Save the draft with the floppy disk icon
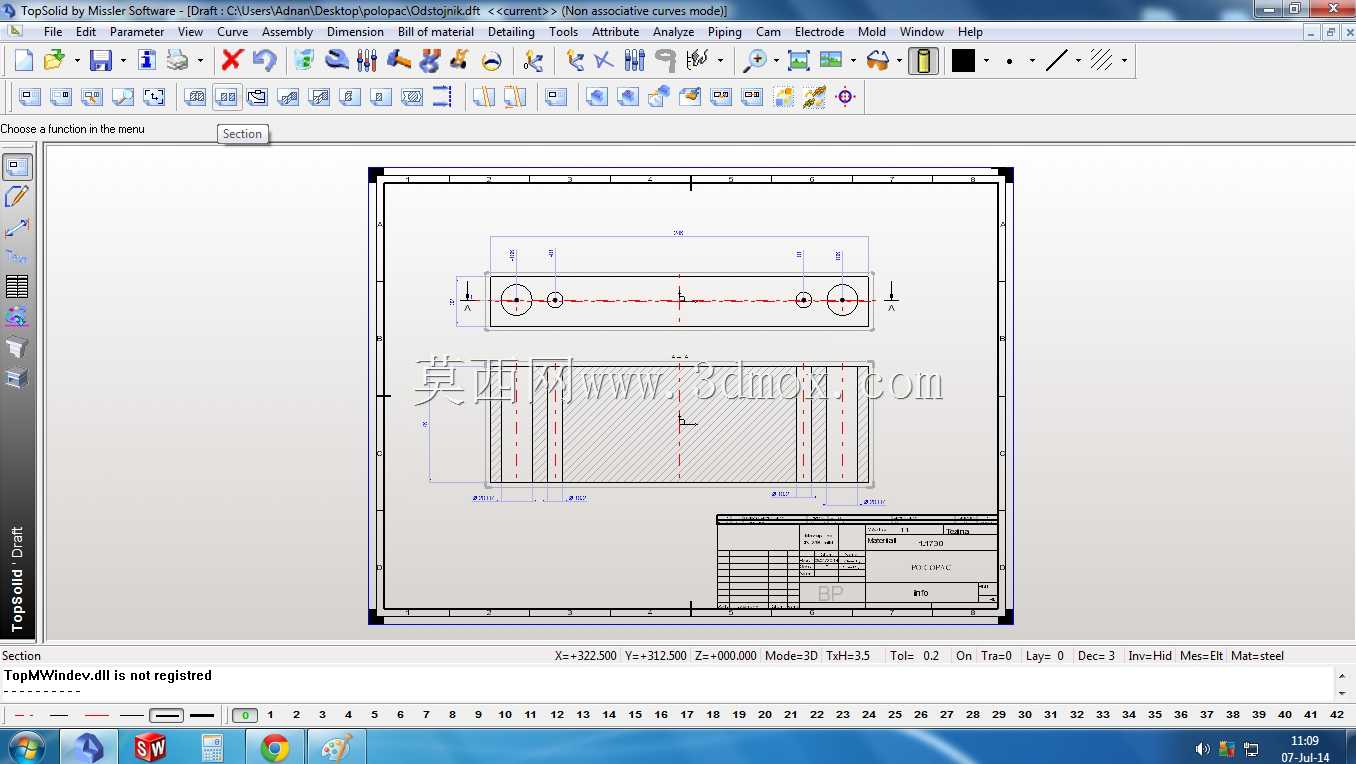The width and height of the screenshot is (1356, 764). [x=101, y=61]
